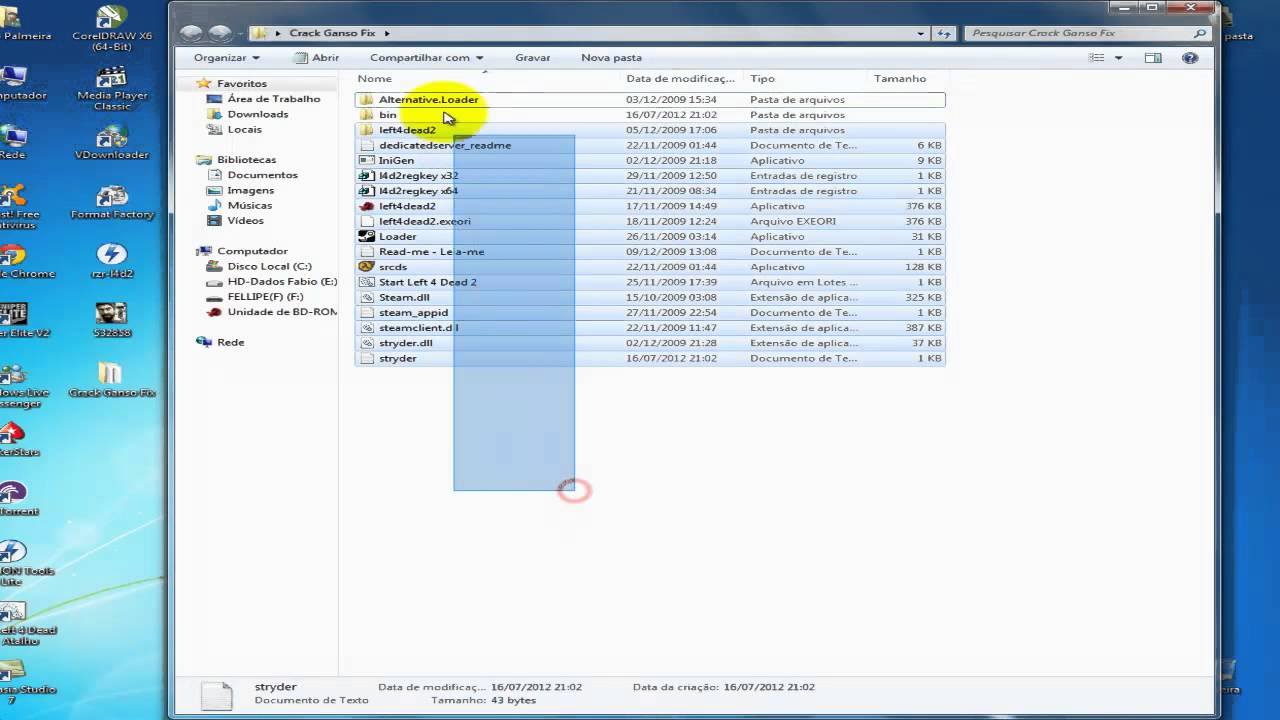Screen dimensions: 1280x720
Task: Open VDownloader desktop shortcut
Action: [x=112, y=142]
